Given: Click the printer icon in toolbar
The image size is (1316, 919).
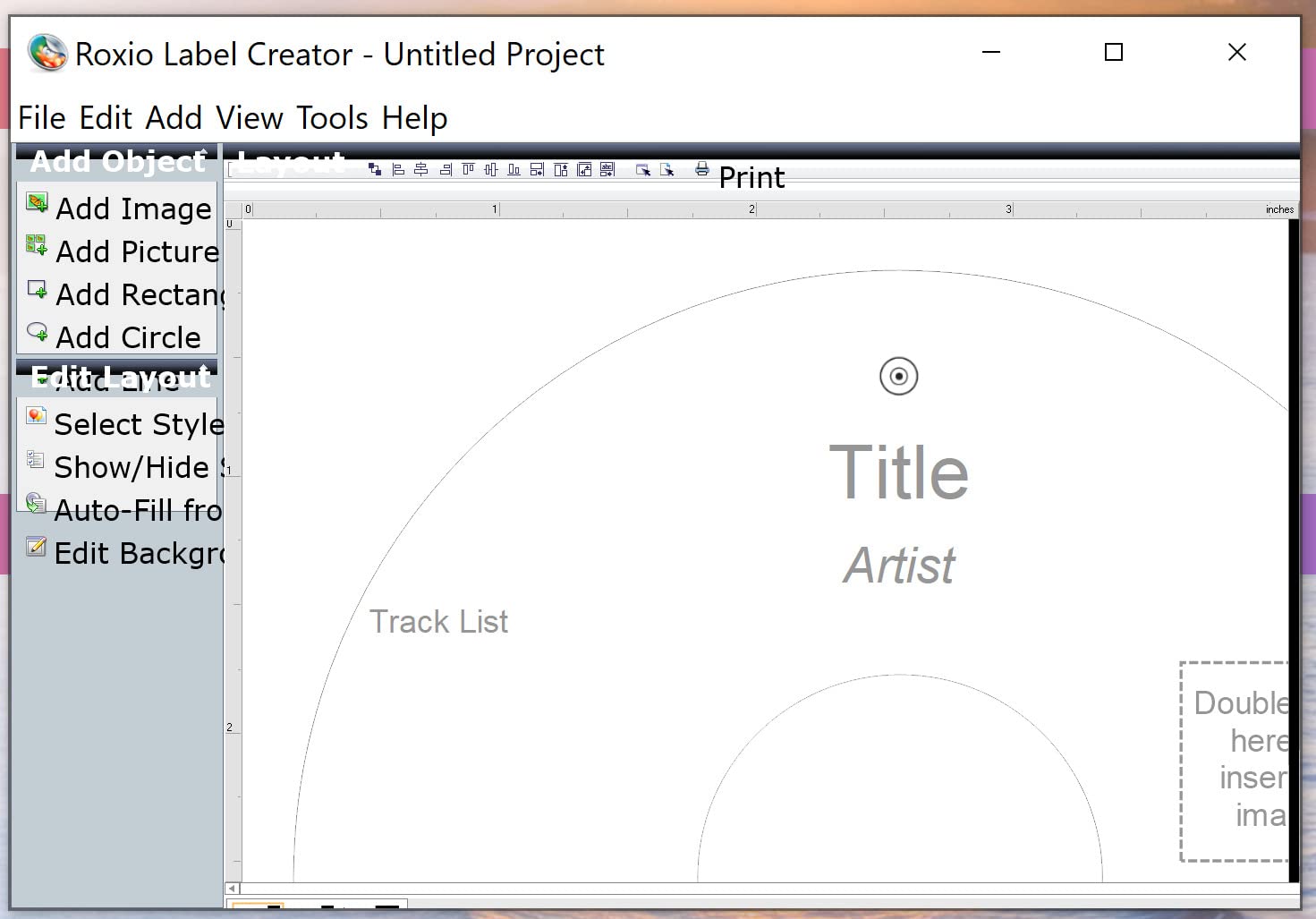Looking at the screenshot, I should pyautogui.click(x=702, y=168).
